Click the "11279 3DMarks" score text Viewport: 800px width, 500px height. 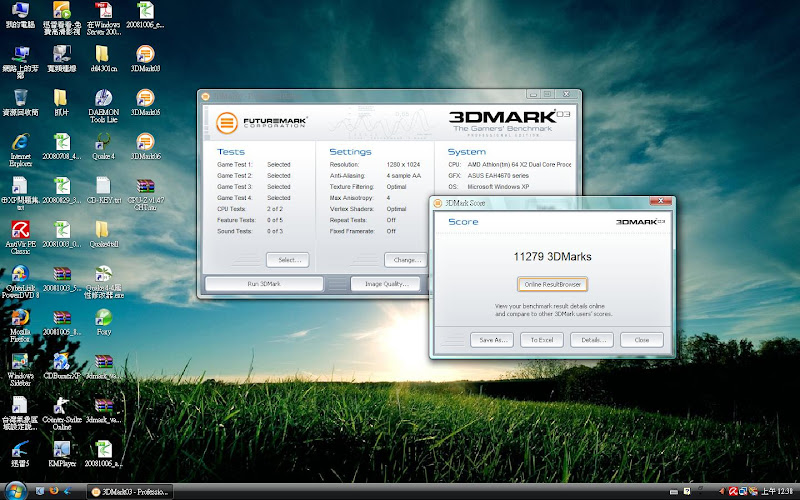point(552,257)
